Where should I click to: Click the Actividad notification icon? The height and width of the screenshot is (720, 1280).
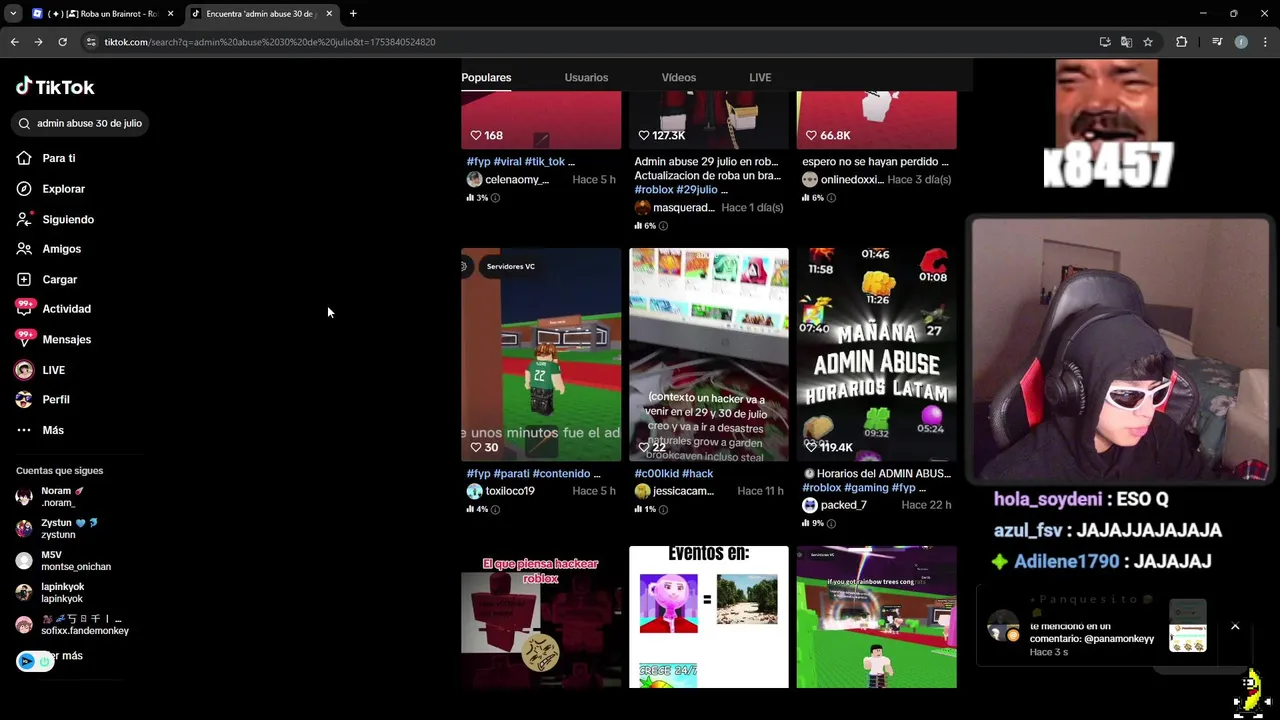click(24, 309)
